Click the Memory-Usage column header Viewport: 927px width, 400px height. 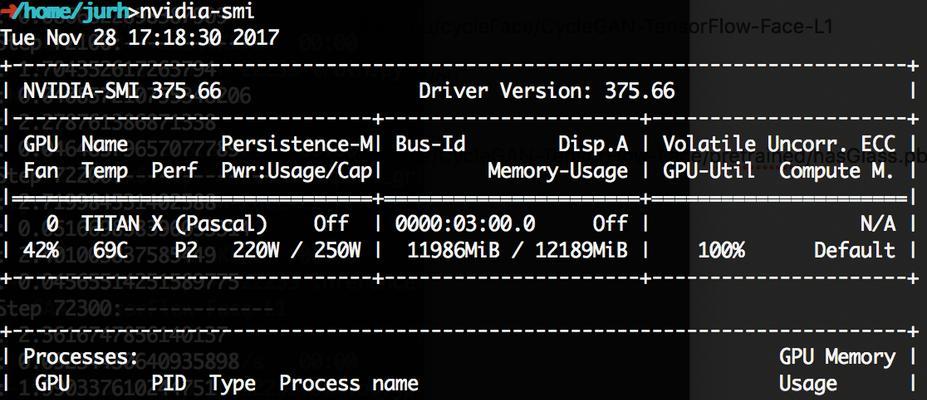click(x=558, y=171)
